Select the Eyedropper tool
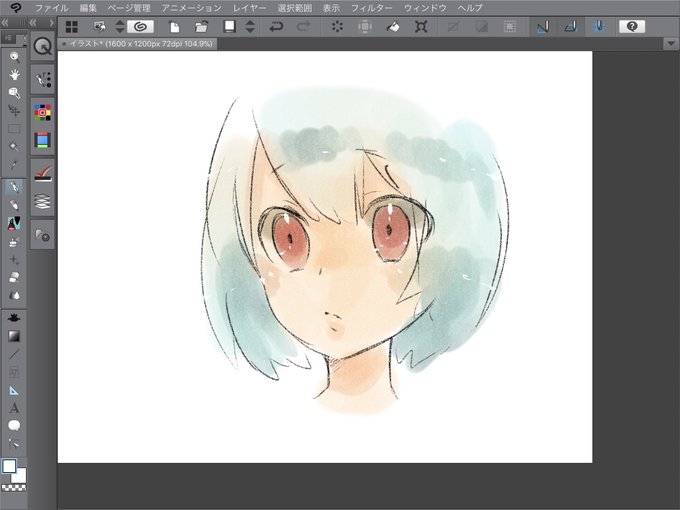680x510 pixels. pyautogui.click(x=14, y=165)
